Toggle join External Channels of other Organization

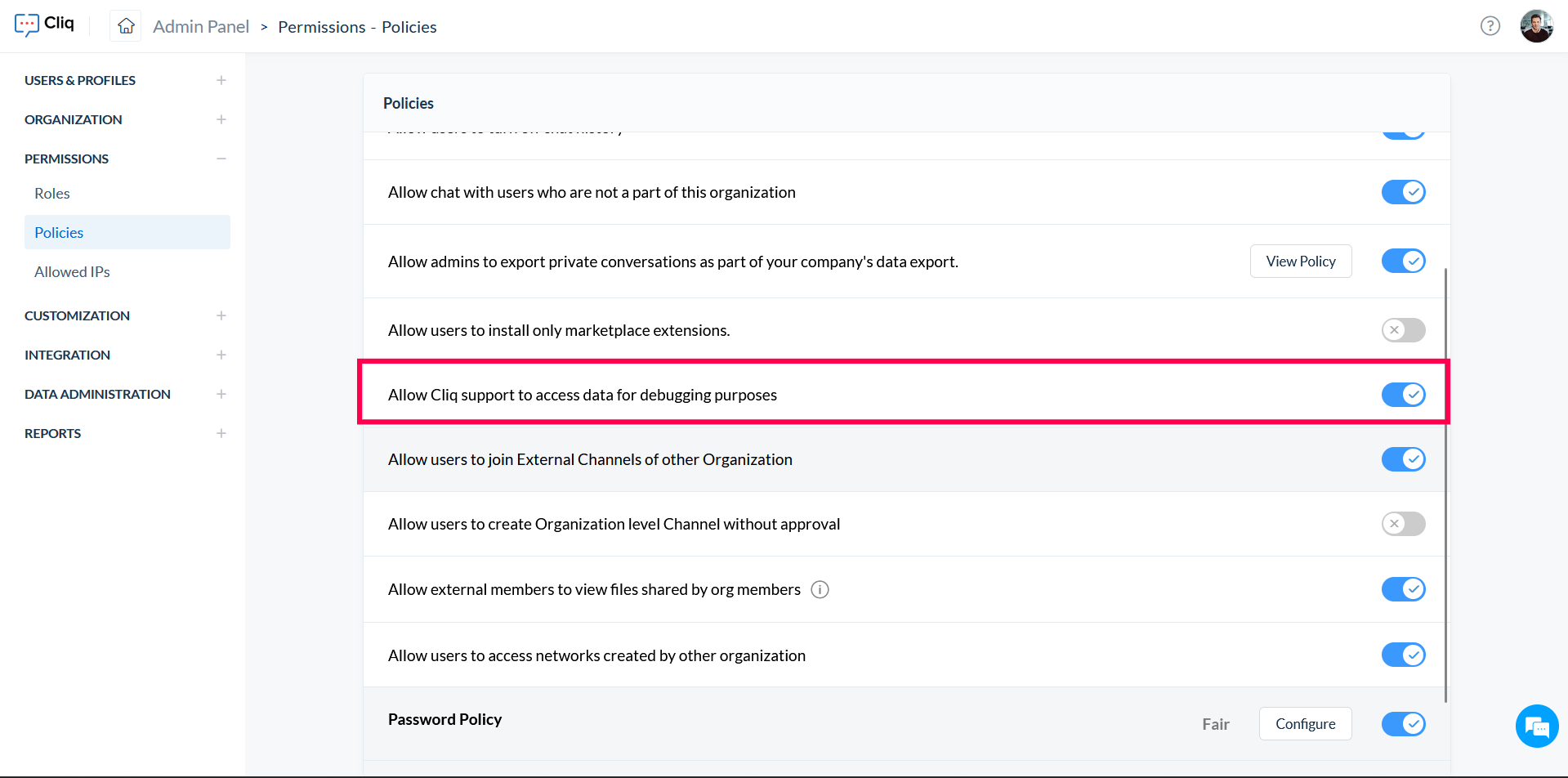point(1403,459)
